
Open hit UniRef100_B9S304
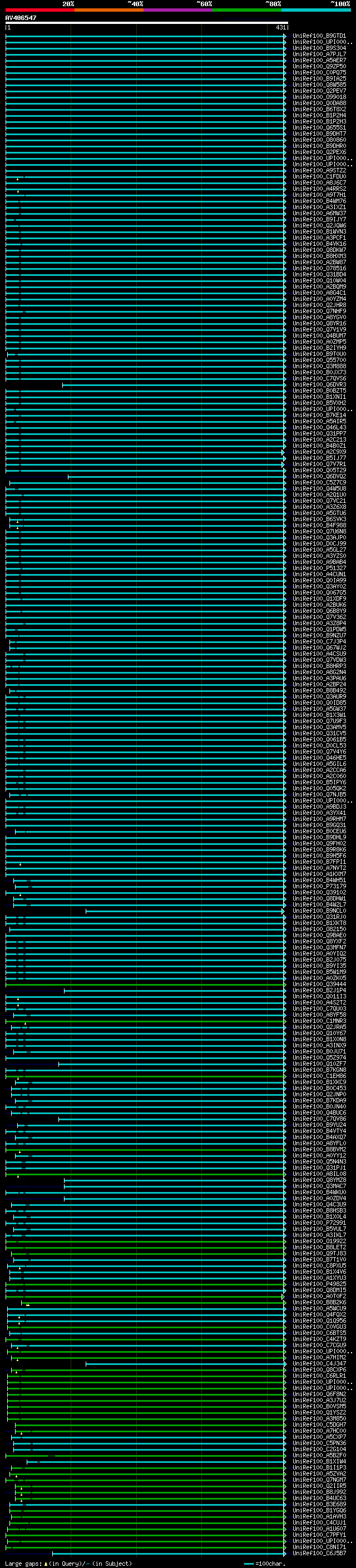point(319,48)
